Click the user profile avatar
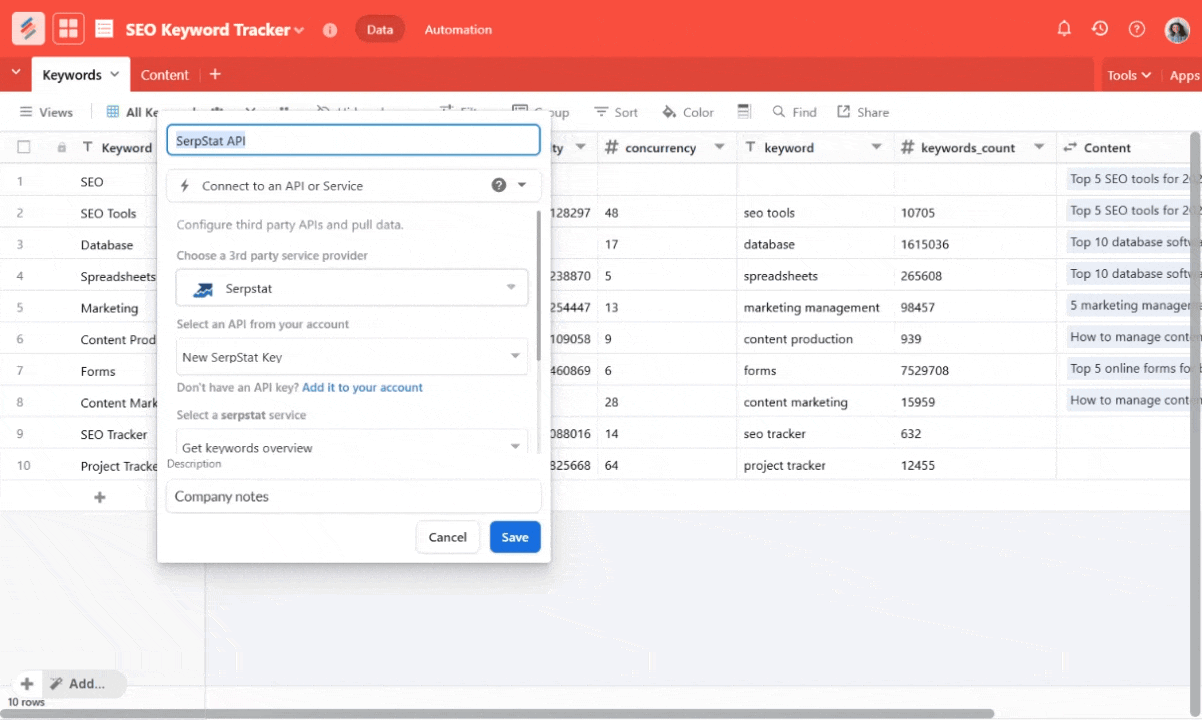This screenshot has width=1202, height=720. pos(1177,30)
